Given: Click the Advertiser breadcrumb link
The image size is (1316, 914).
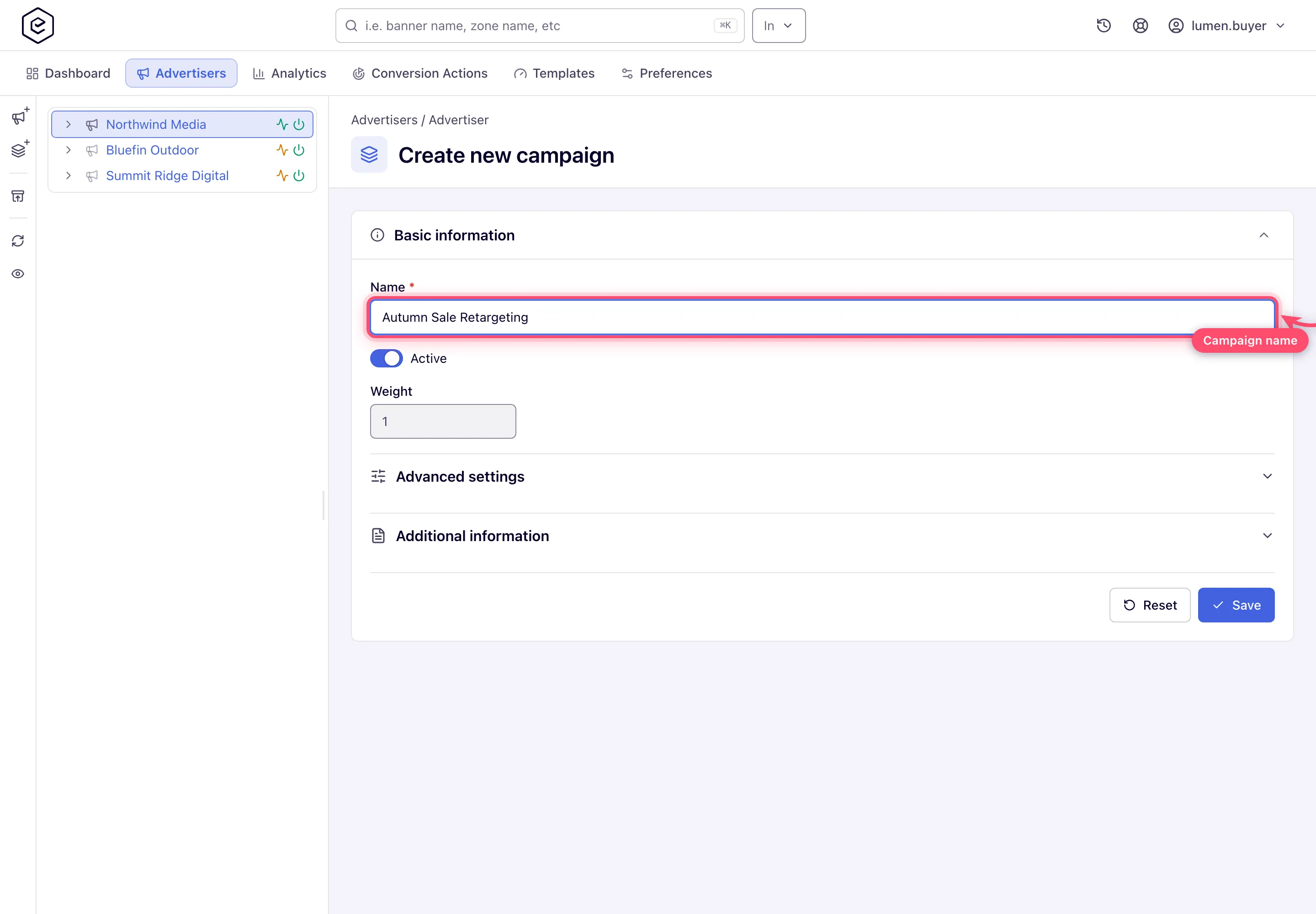Looking at the screenshot, I should (459, 120).
